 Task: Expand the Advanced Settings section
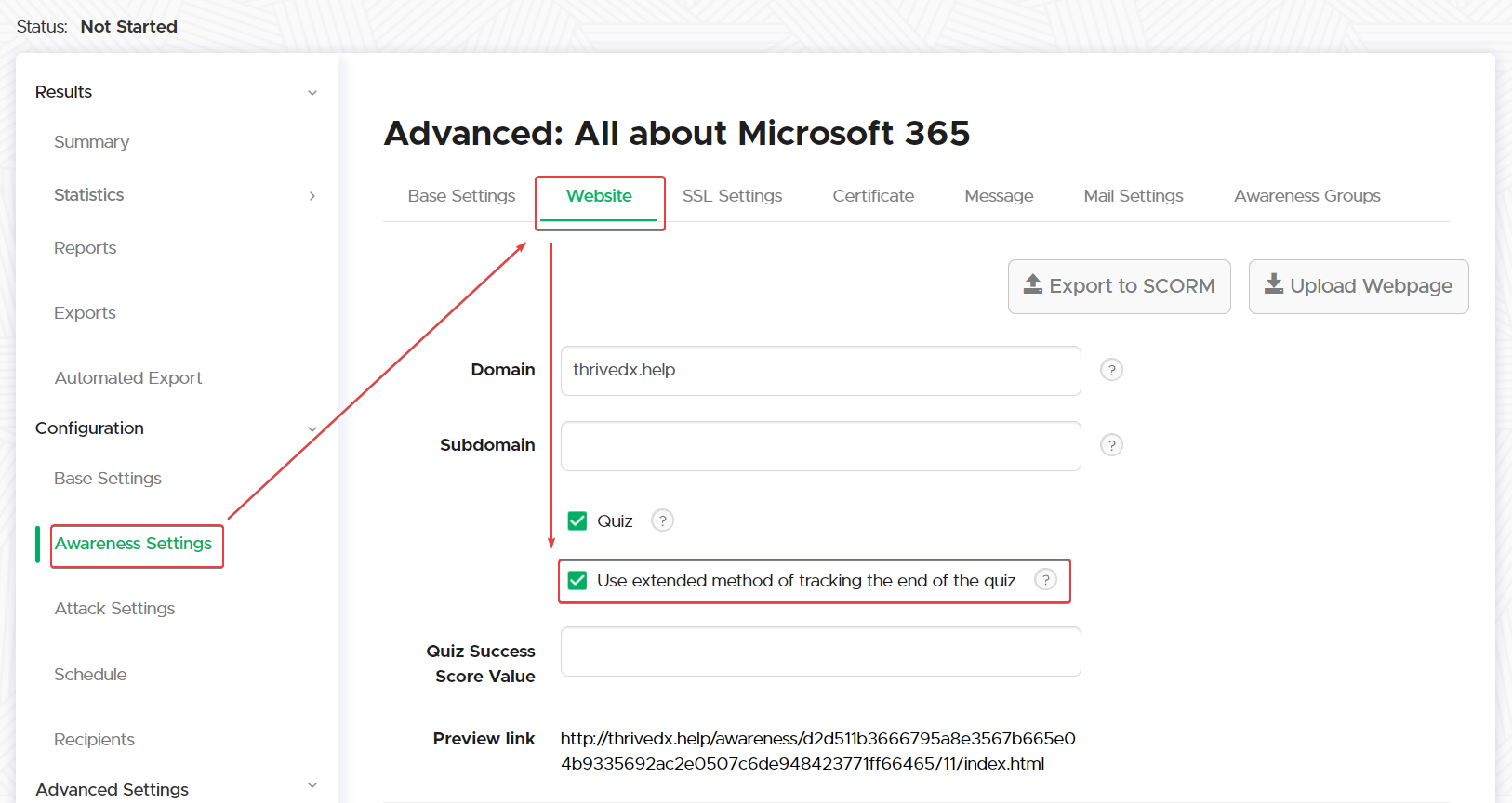pyautogui.click(x=312, y=786)
